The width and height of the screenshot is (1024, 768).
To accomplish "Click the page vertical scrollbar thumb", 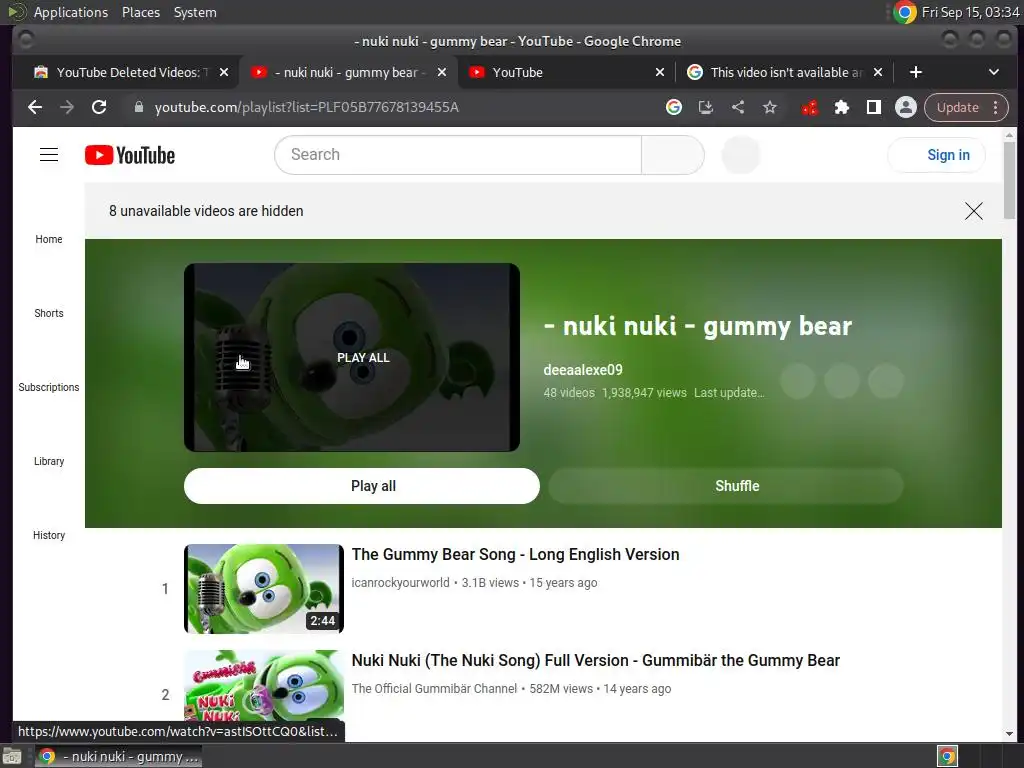I will click(1009, 180).
